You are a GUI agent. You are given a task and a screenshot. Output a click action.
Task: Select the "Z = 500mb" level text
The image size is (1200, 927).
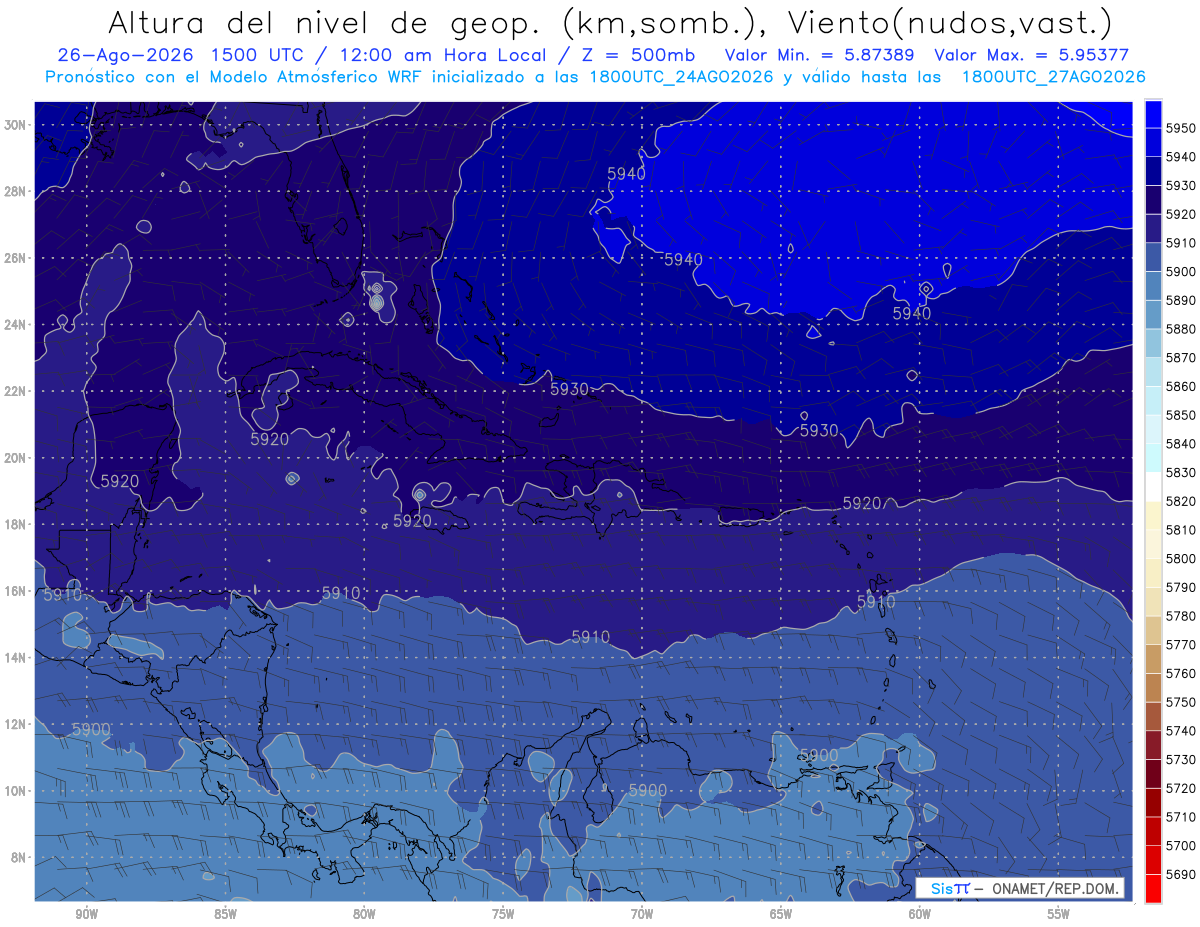pyautogui.click(x=640, y=56)
